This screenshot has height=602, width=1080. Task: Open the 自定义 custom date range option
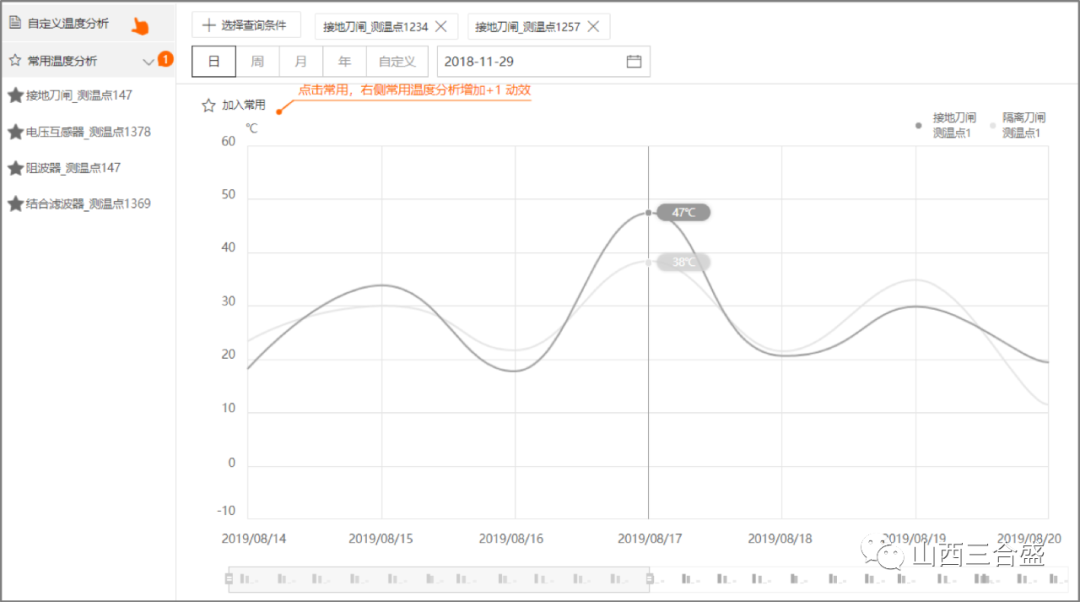click(x=397, y=61)
